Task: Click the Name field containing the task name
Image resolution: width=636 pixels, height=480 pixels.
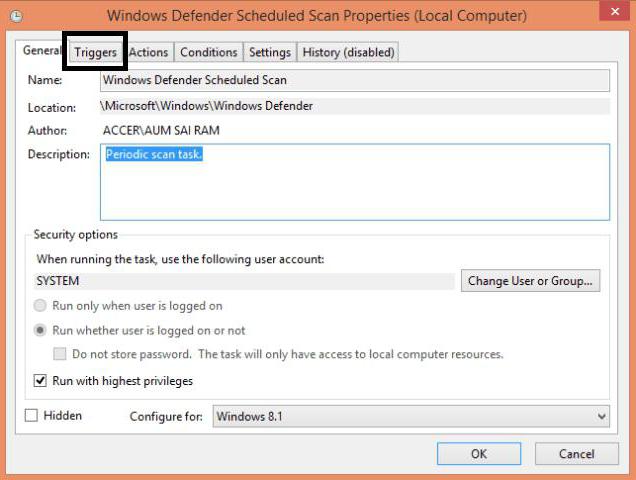Action: (x=355, y=80)
